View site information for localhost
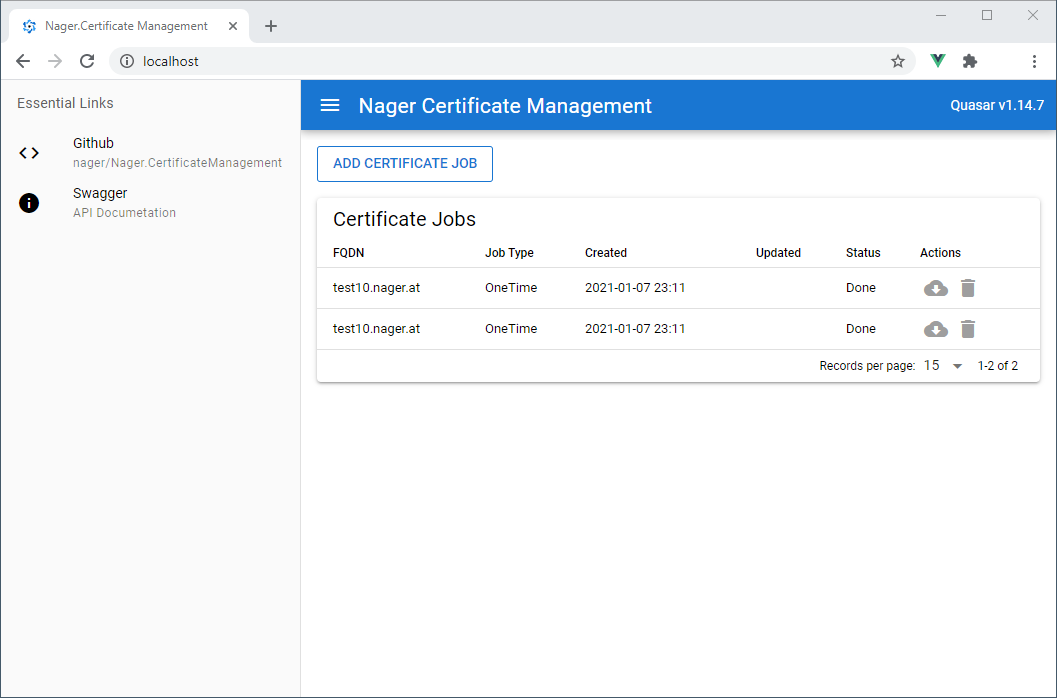The image size is (1057, 698). coord(127,61)
